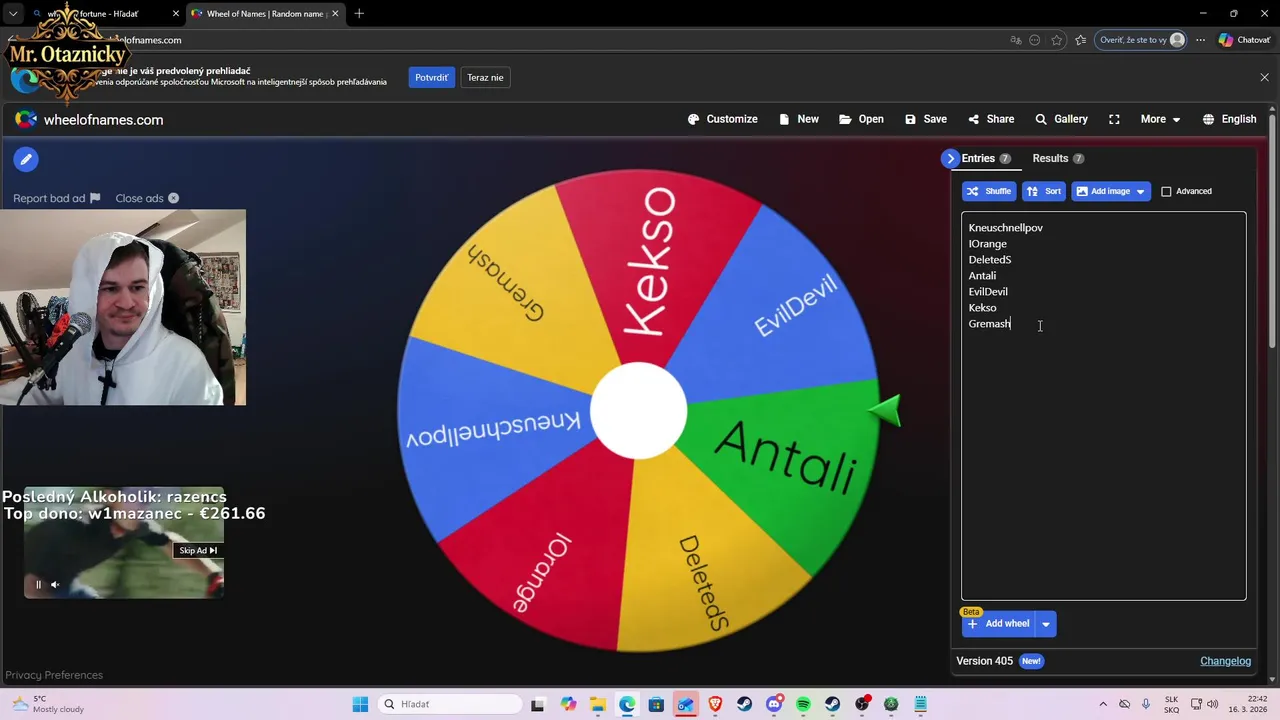This screenshot has width=1280, height=720.
Task: Open the favorites list icon
Action: (x=1081, y=40)
